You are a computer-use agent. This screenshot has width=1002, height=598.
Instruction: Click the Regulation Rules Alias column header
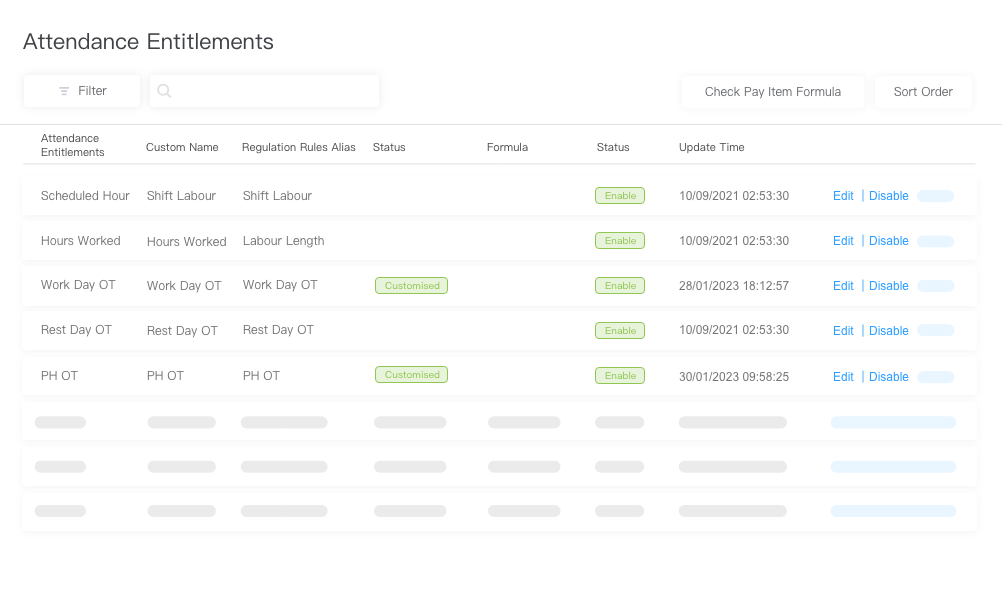coord(298,147)
